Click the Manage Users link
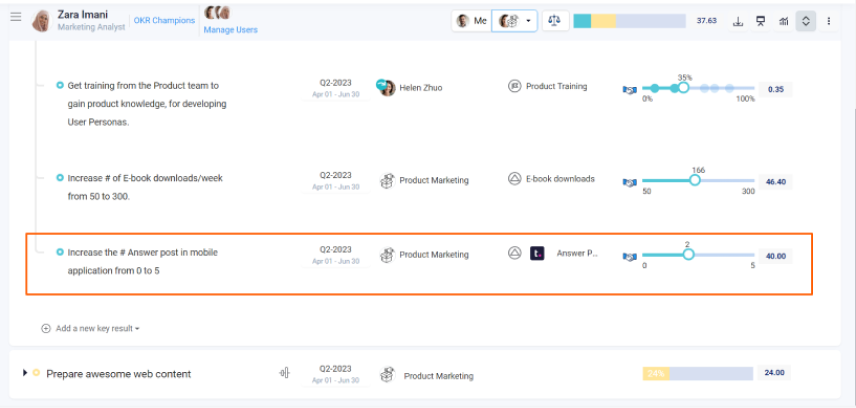 (x=230, y=30)
